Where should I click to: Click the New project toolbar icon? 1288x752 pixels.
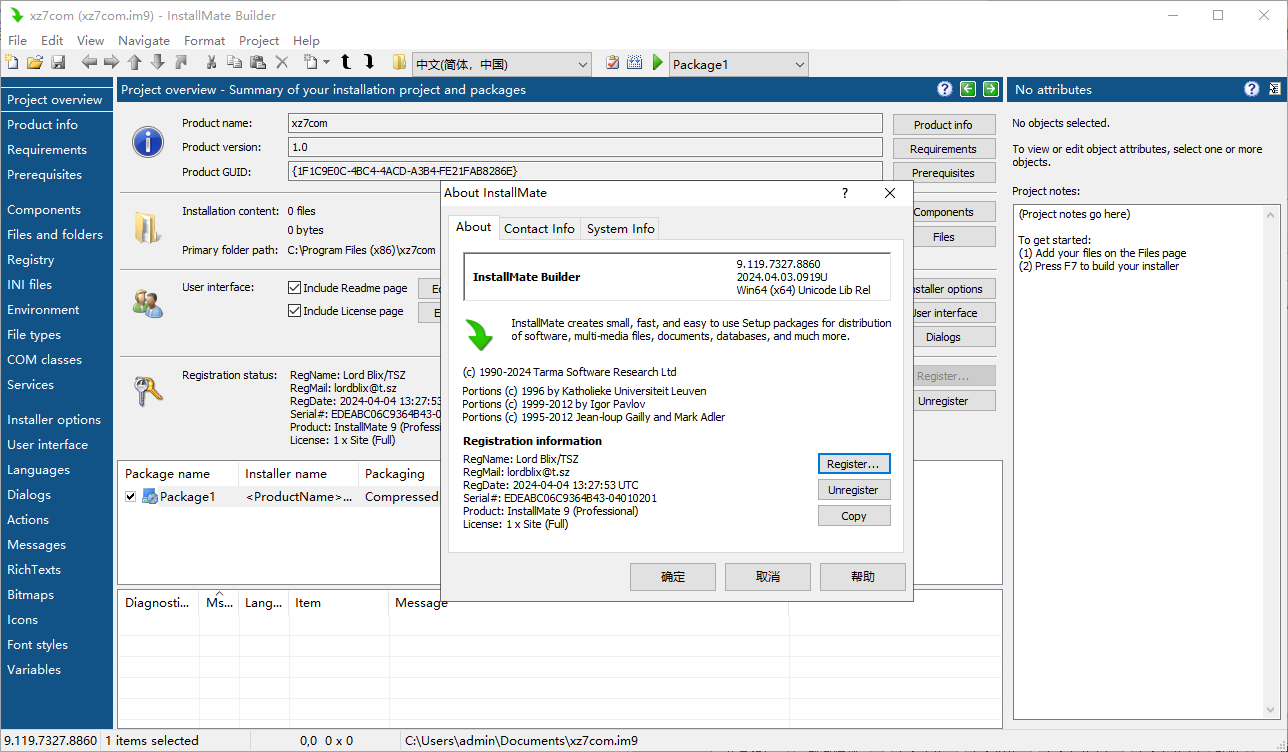(12, 63)
